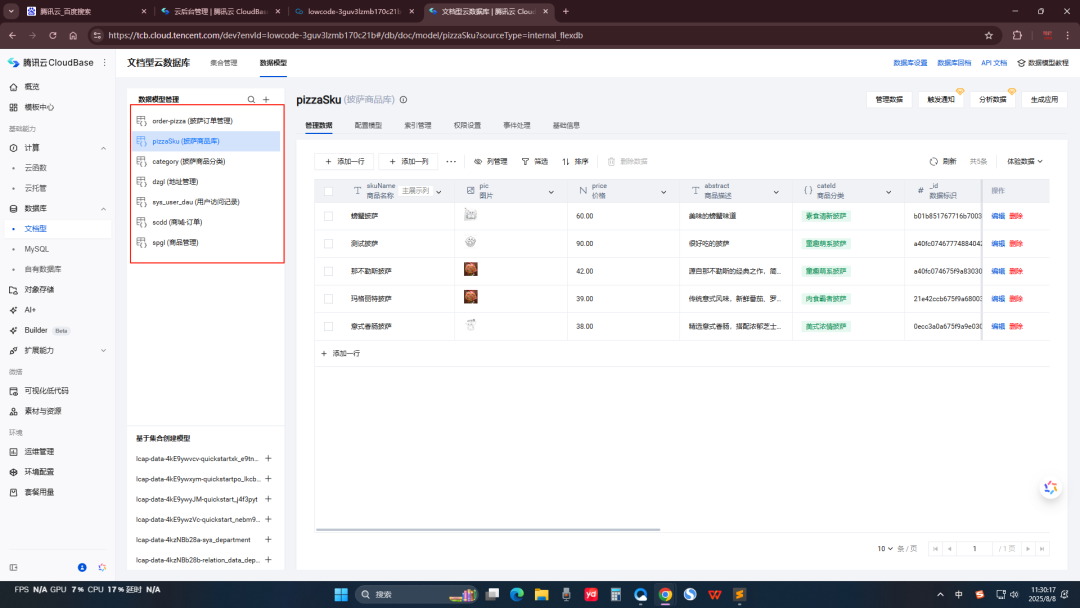Click 刷新 refresh in table toolbar
The image size is (1080, 608).
[943, 162]
